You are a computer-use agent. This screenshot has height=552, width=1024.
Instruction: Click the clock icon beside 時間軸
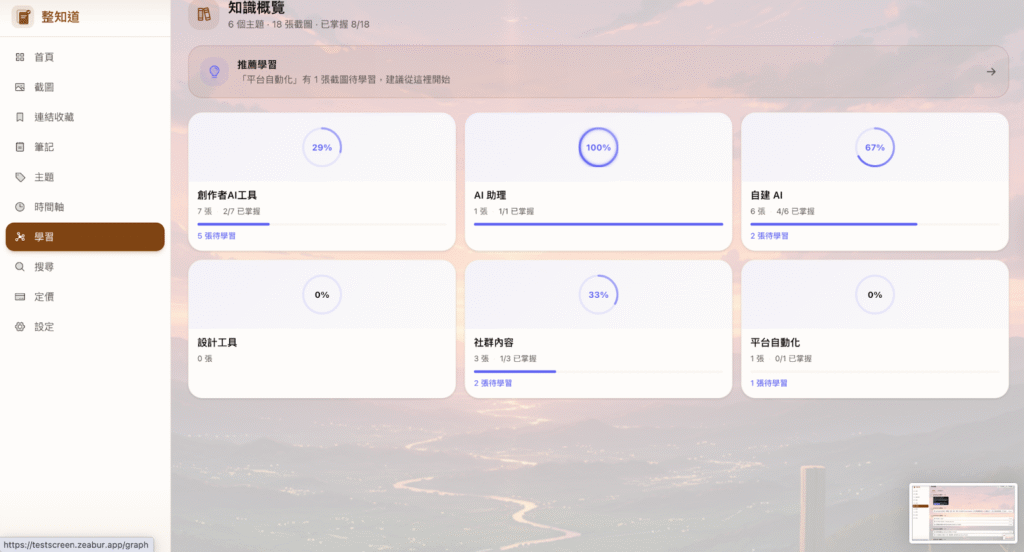(20, 207)
